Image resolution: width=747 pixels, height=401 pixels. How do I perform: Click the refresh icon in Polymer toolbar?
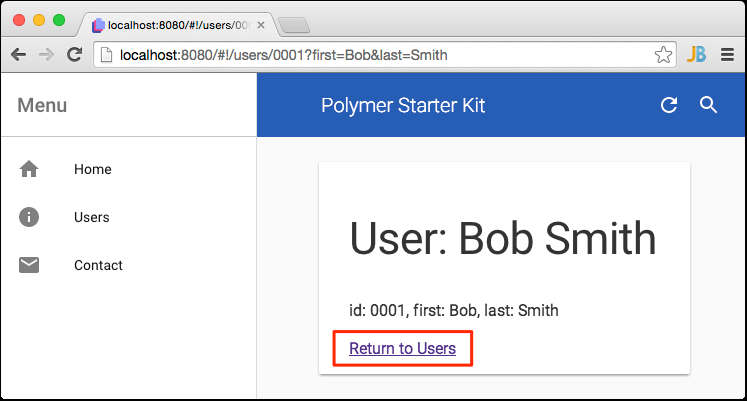pyautogui.click(x=669, y=105)
